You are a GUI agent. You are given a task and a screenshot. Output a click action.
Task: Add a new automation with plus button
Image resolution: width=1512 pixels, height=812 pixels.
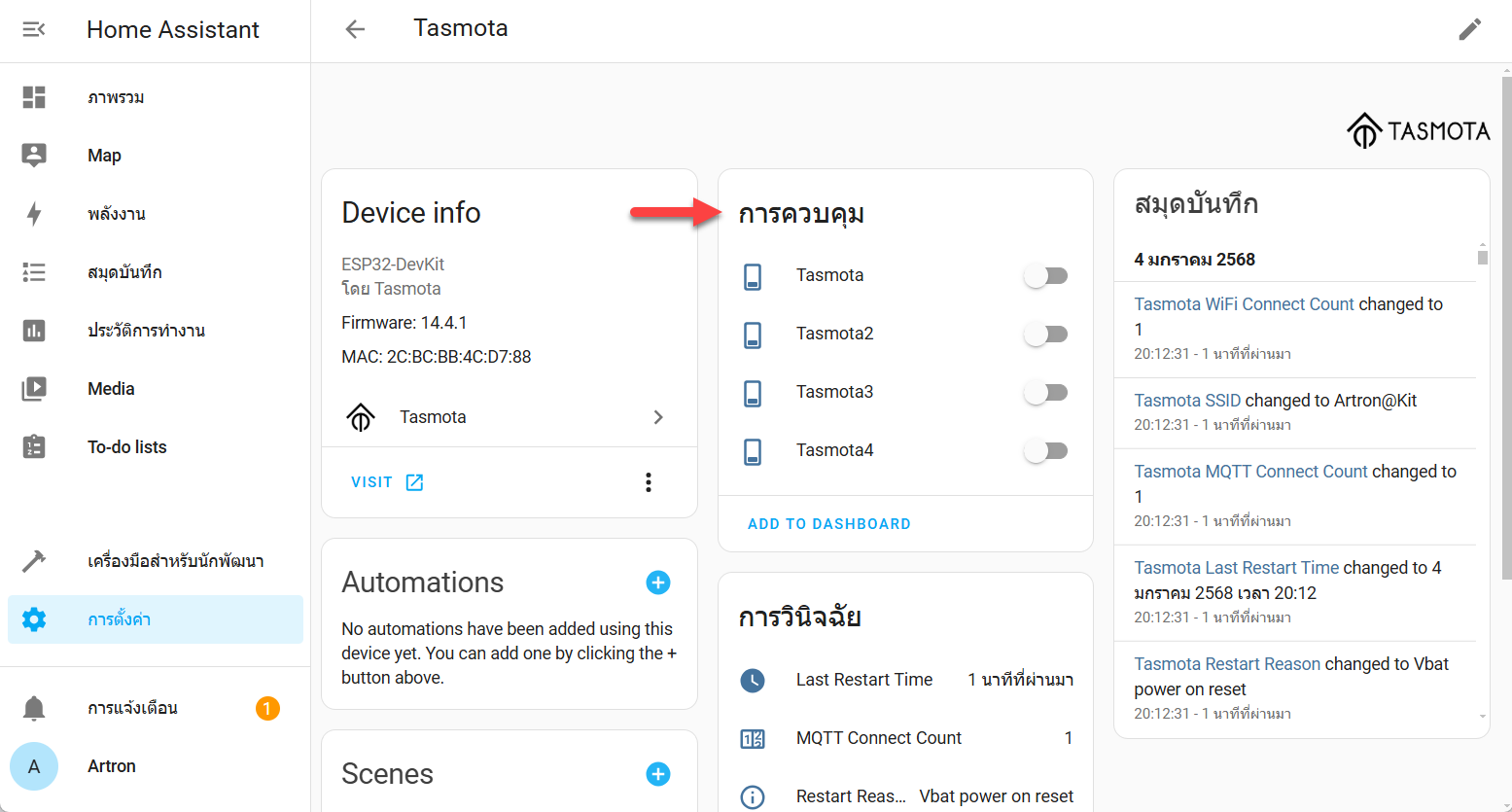[658, 583]
